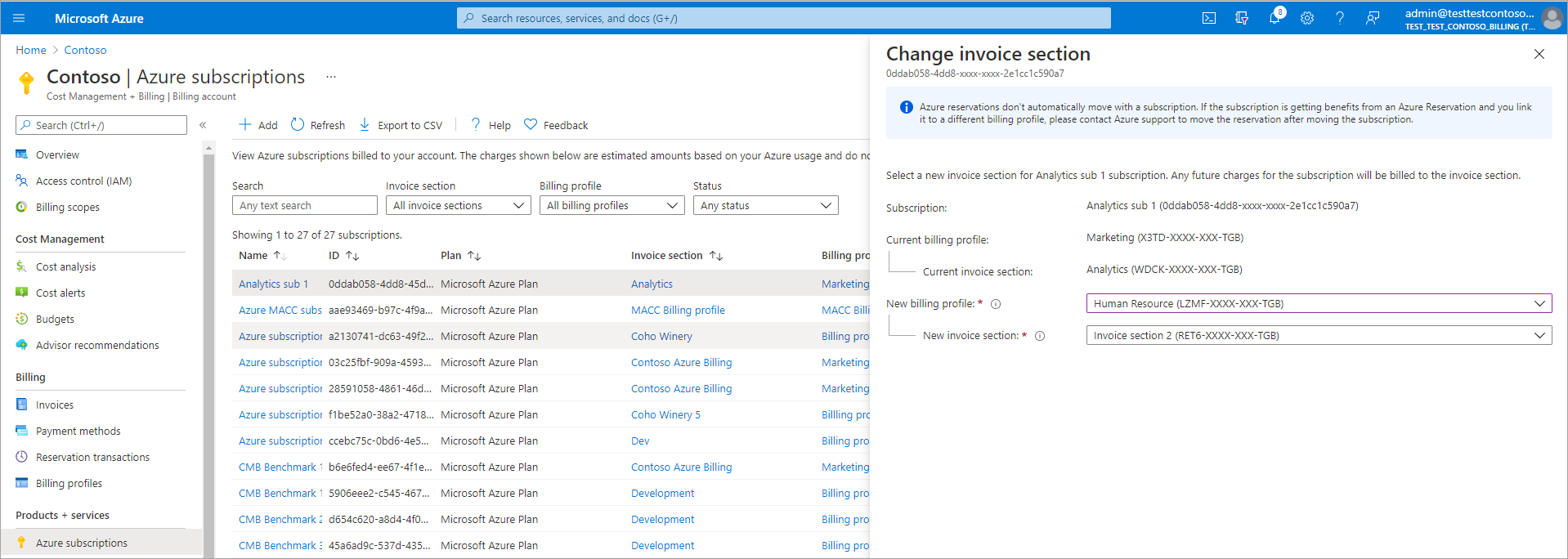This screenshot has width=1568, height=559.
Task: Open portal settings gear
Action: 1307,18
